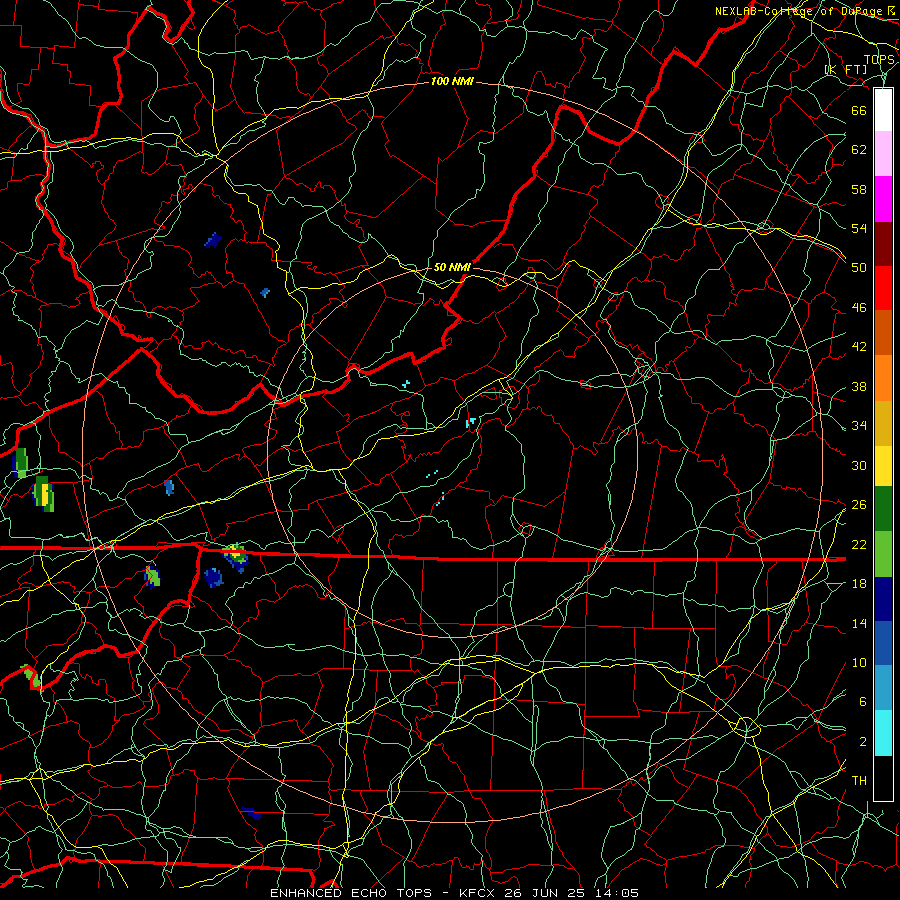The height and width of the screenshot is (900, 900).
Task: Click the 'TOPS' legend heading
Action: click(x=879, y=60)
